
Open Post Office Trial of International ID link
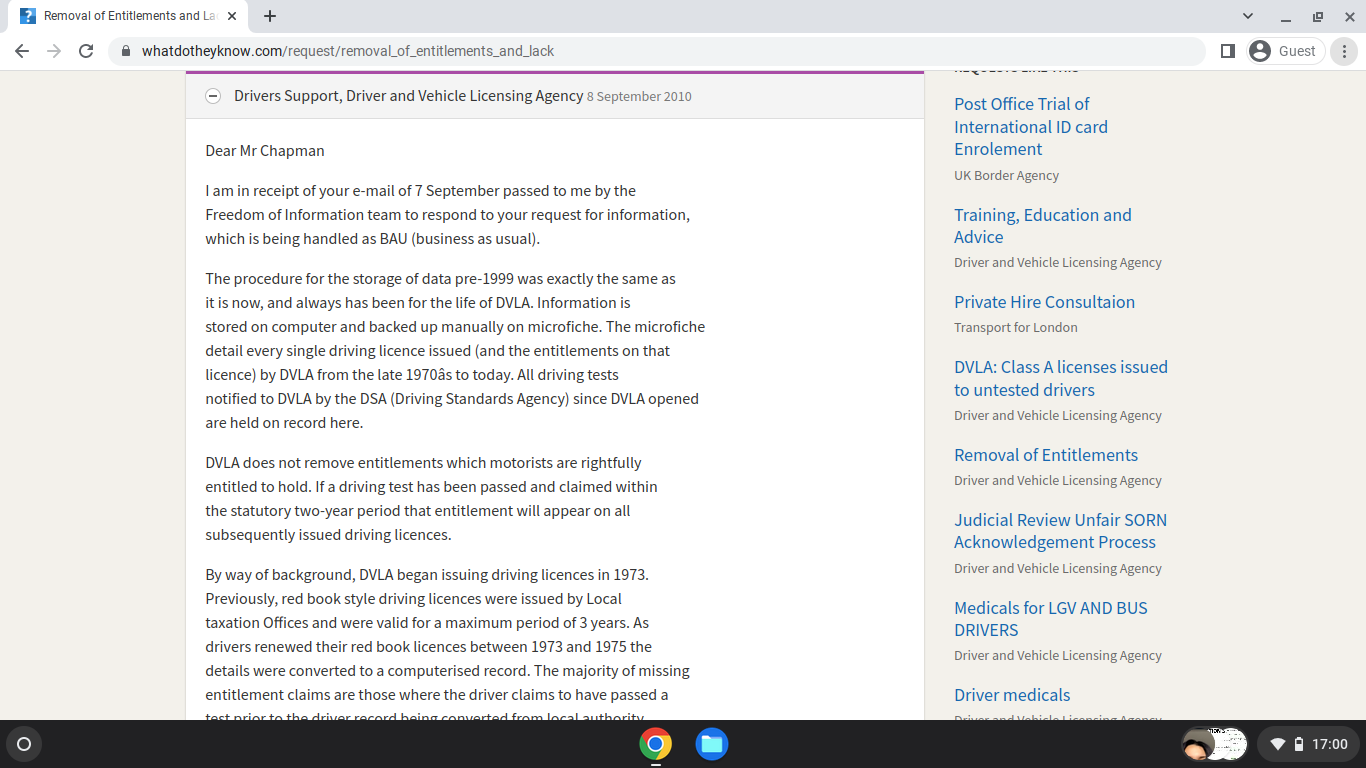pyautogui.click(x=1031, y=127)
